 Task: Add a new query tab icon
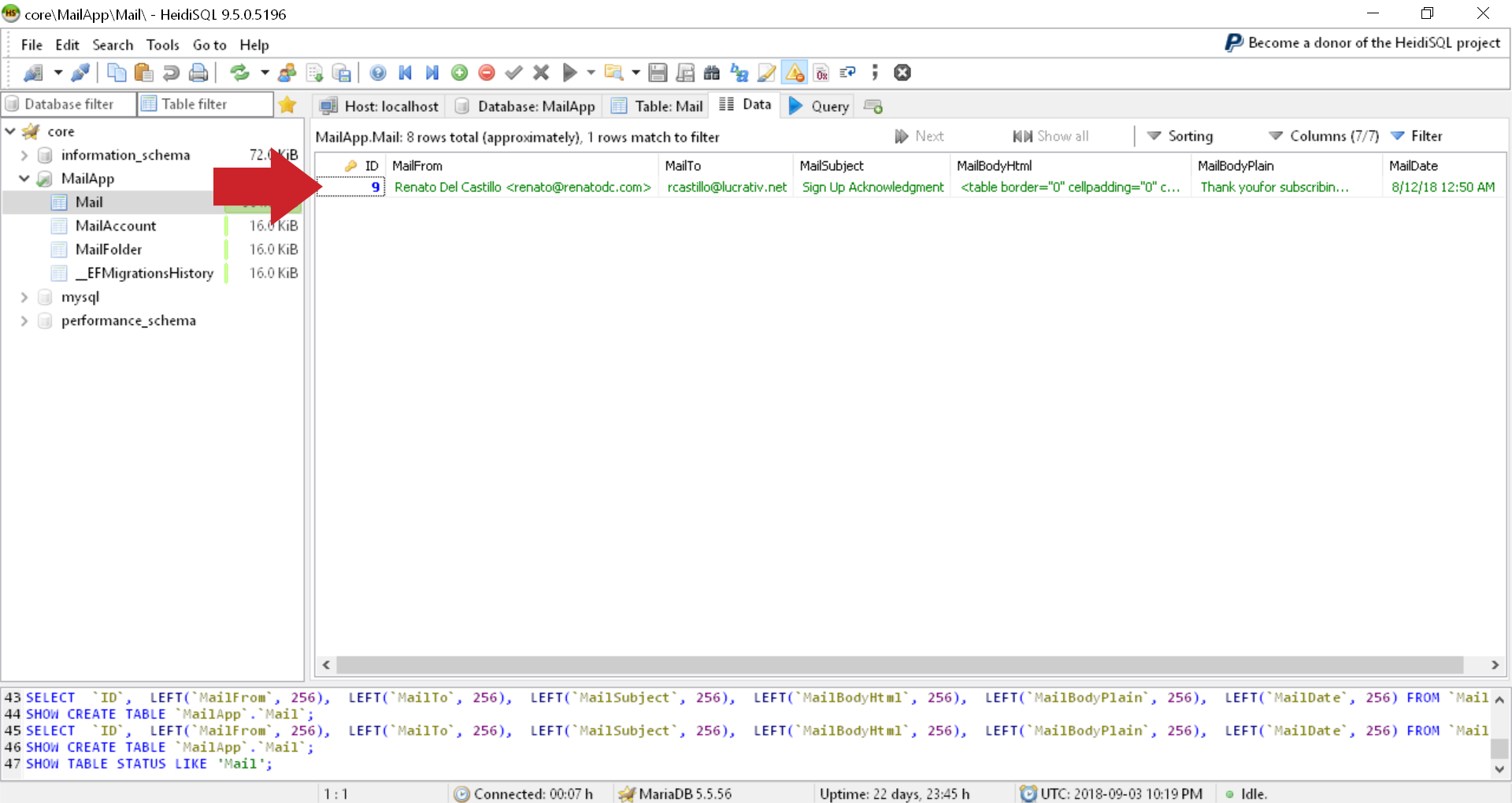pos(873,106)
